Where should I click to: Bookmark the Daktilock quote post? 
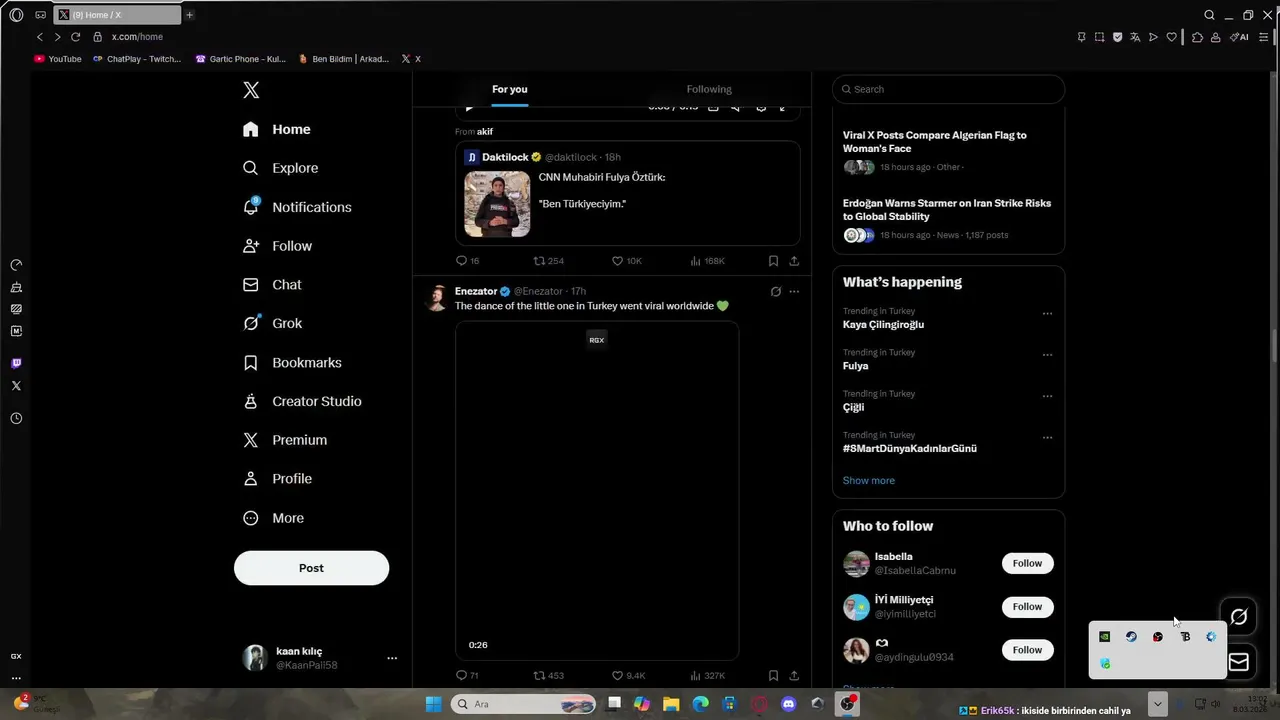773,261
